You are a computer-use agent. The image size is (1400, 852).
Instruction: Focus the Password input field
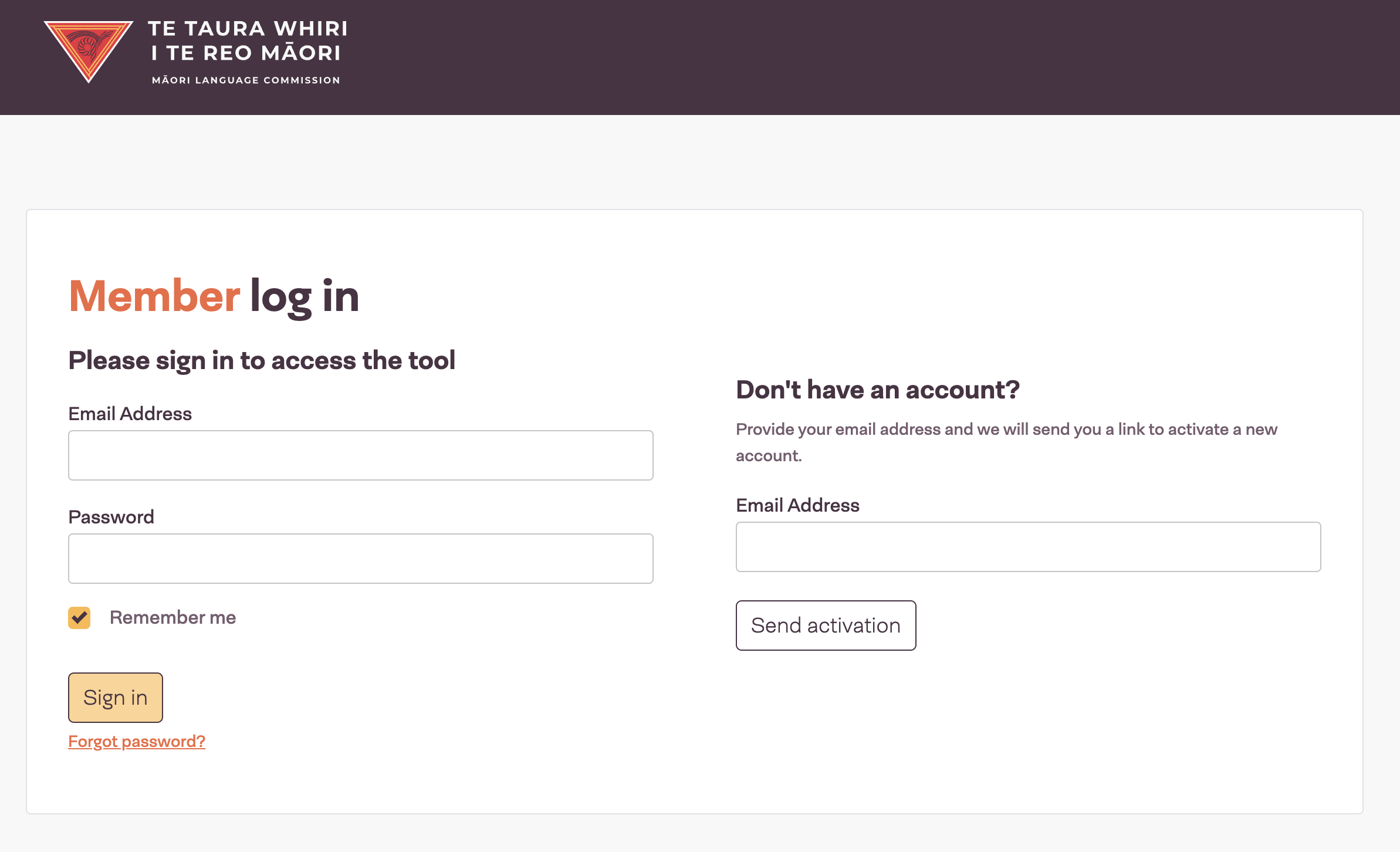pyautogui.click(x=360, y=559)
